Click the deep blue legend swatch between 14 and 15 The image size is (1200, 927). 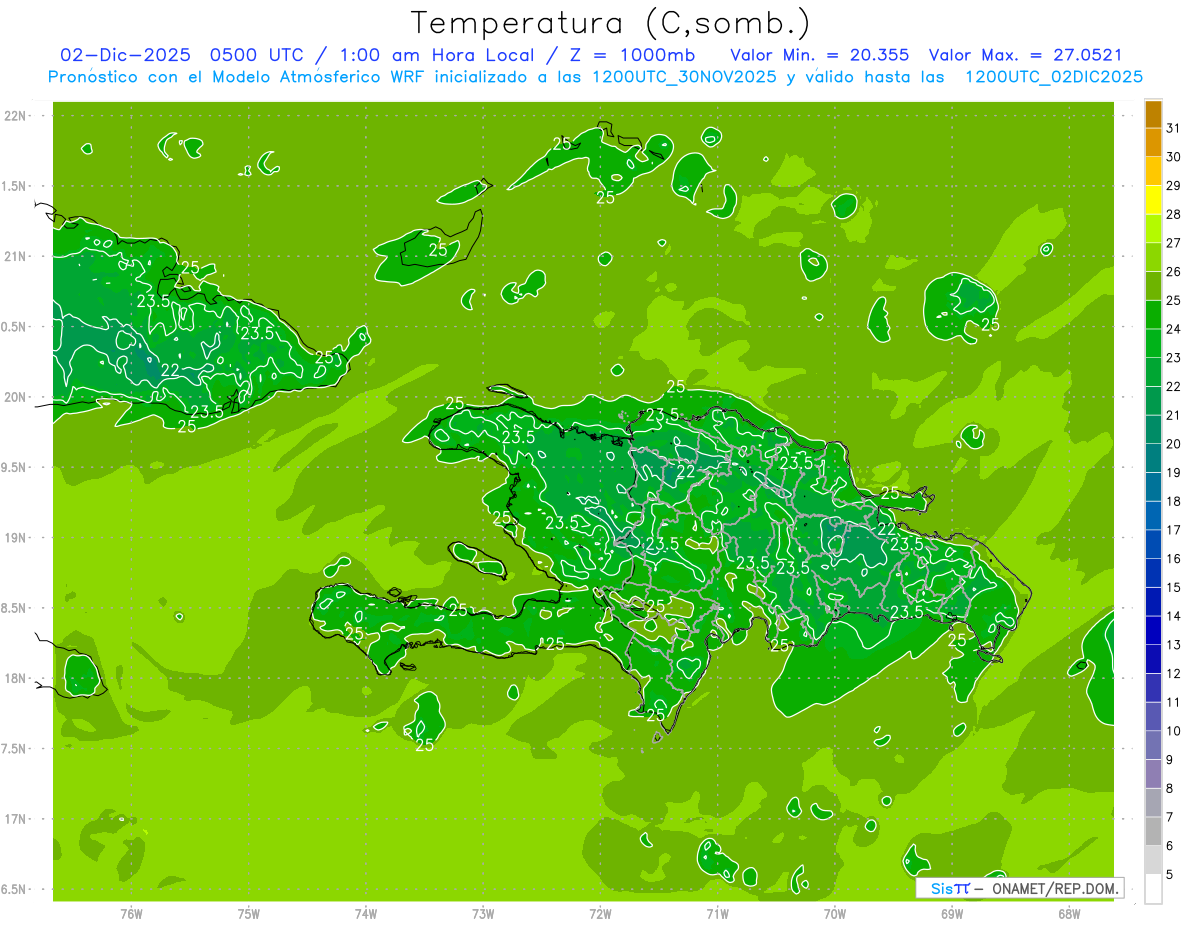(x=1153, y=601)
